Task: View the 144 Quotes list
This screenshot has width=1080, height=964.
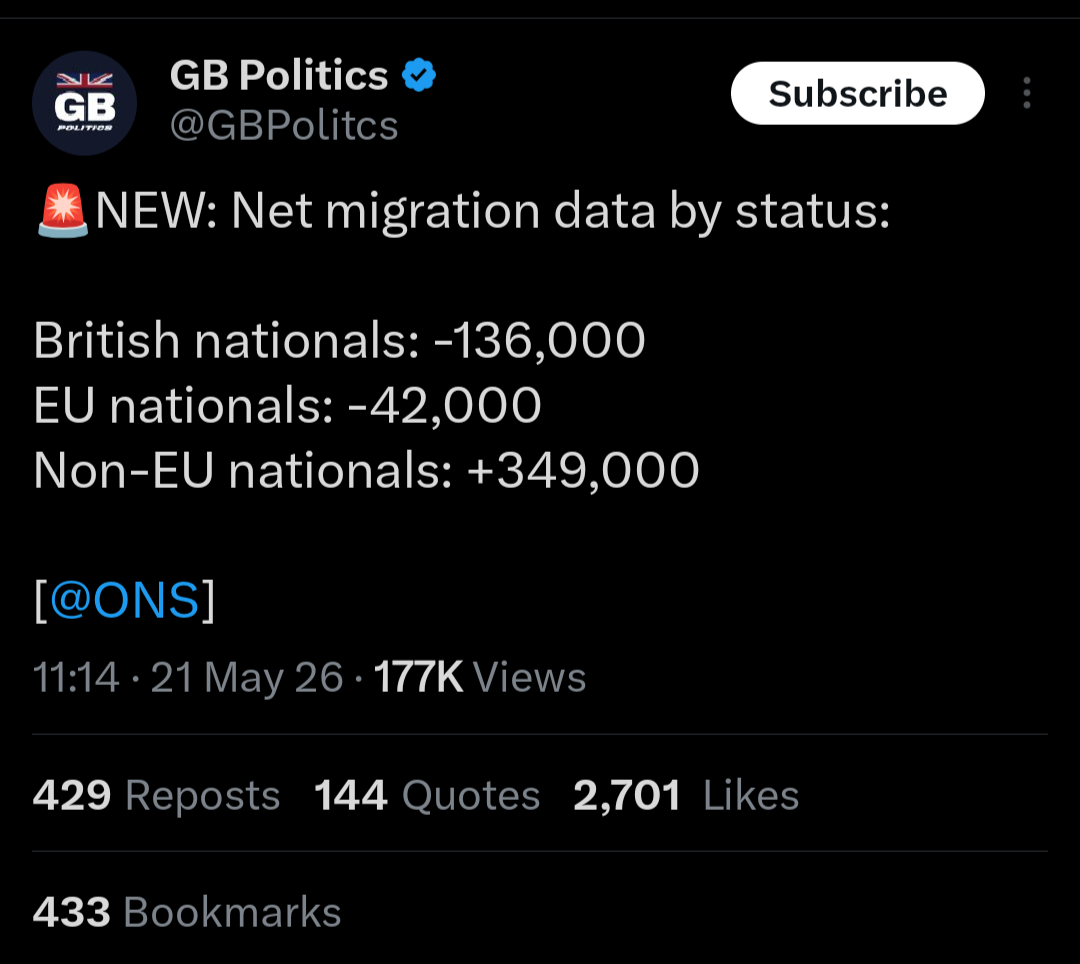Action: 427,795
